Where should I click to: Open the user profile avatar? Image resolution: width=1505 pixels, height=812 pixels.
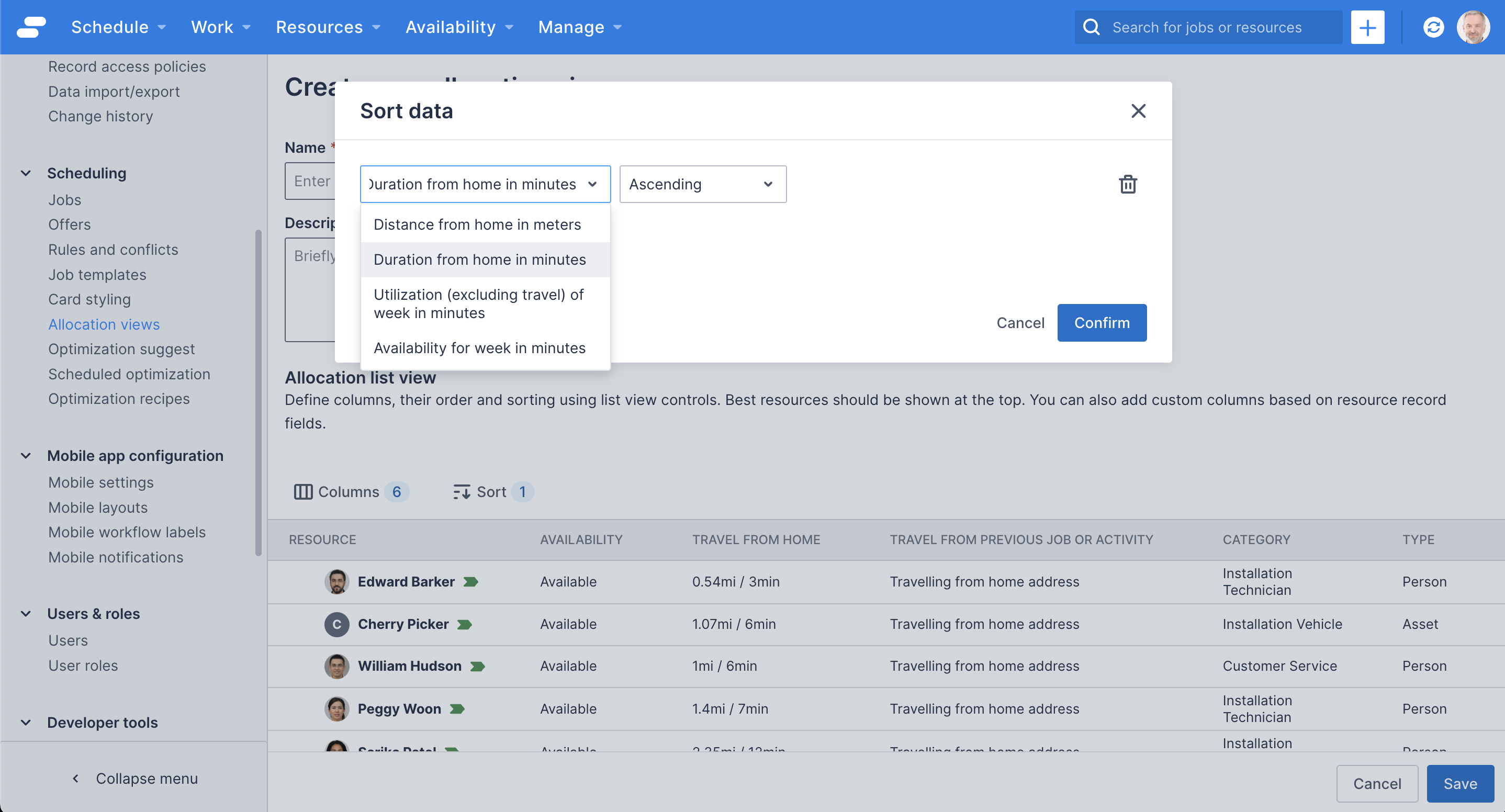click(1473, 27)
